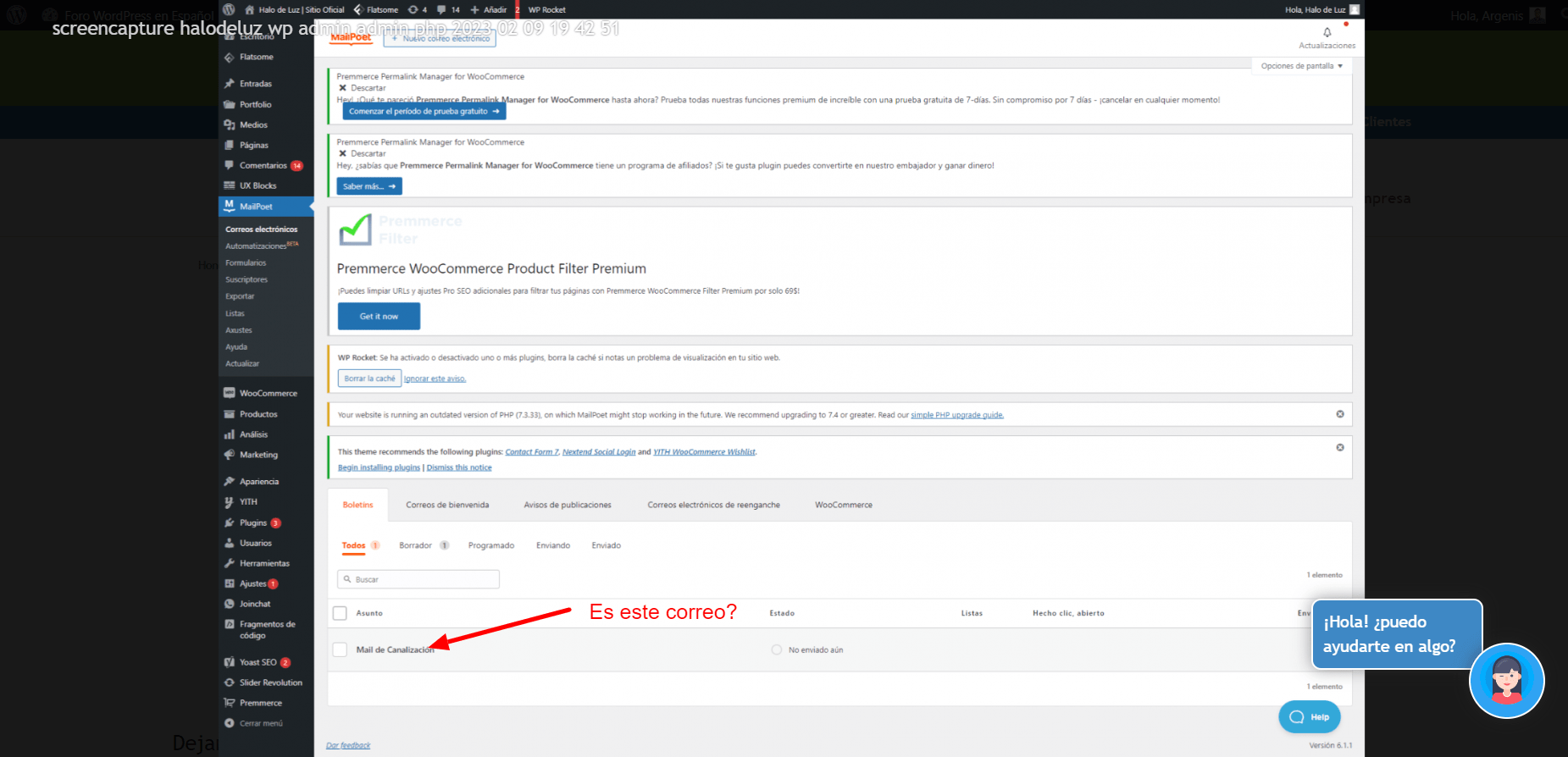Click Begin installing plugins link

tap(379, 467)
